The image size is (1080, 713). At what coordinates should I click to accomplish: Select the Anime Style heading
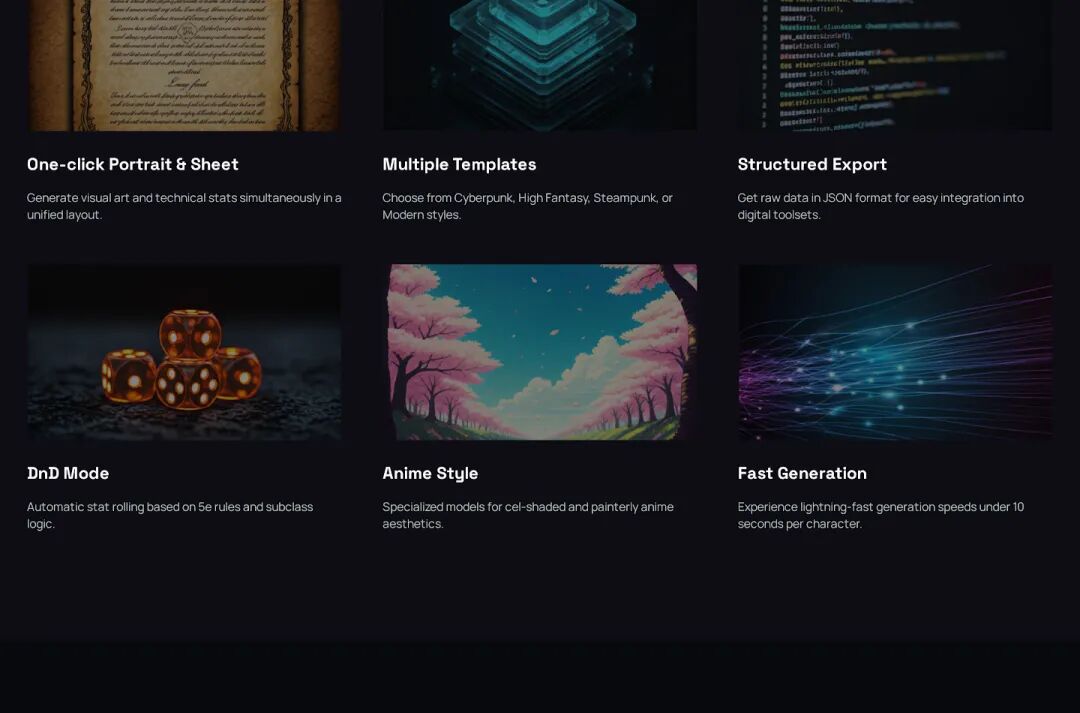[x=430, y=474]
